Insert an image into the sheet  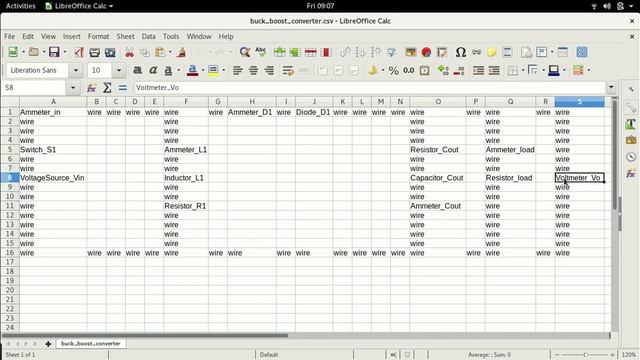click(x=411, y=52)
